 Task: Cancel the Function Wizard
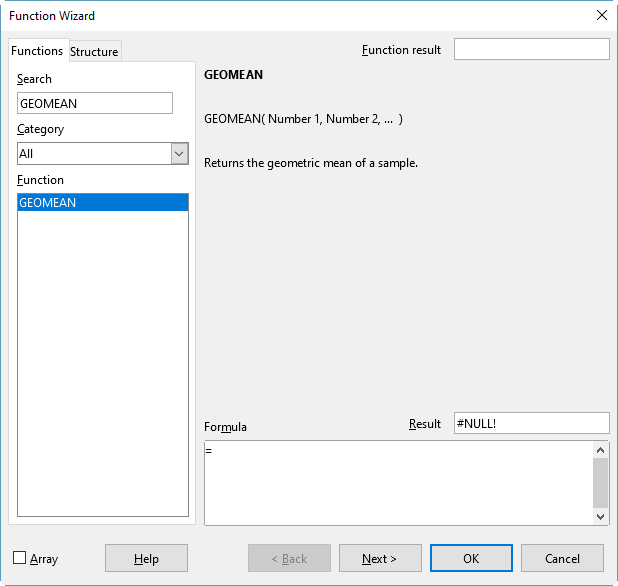[x=562, y=558]
